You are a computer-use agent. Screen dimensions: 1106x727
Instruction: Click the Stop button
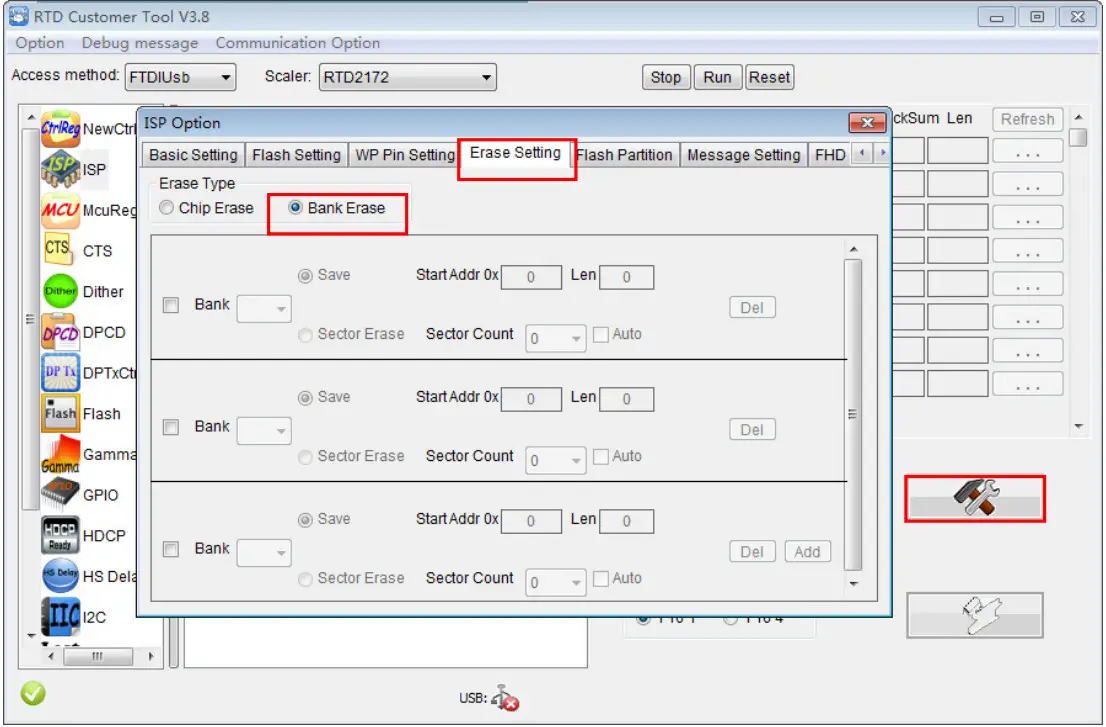click(665, 77)
